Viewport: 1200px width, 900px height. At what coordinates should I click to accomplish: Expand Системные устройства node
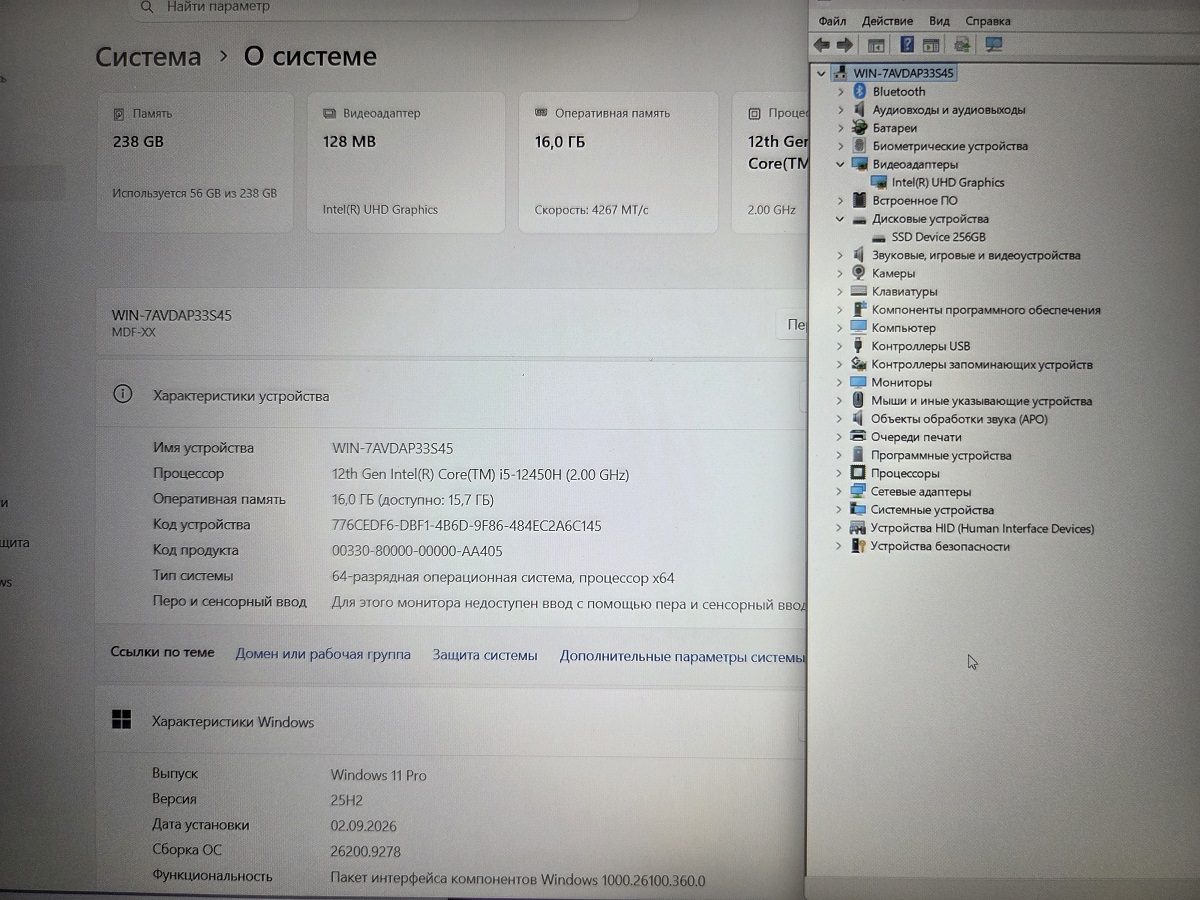point(839,510)
